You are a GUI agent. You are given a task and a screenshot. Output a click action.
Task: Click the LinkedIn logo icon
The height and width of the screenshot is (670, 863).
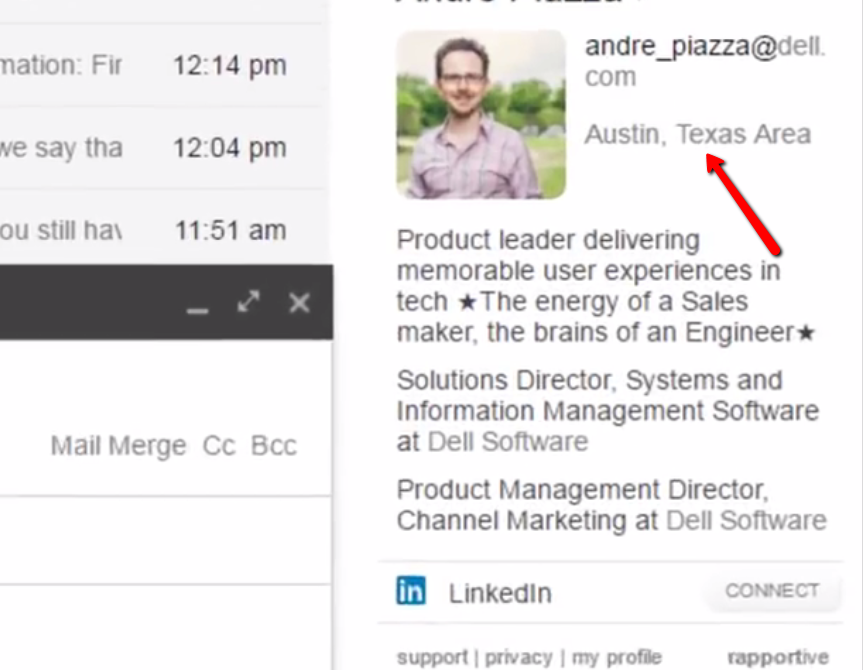(x=411, y=591)
